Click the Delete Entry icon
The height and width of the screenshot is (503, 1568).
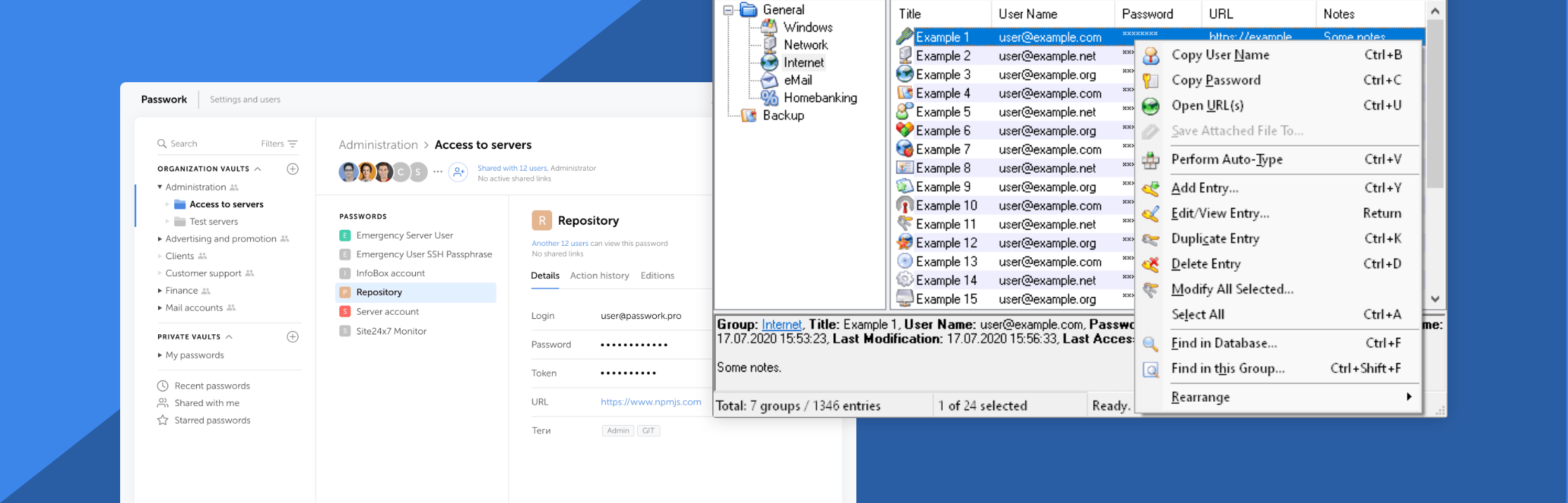(x=1151, y=264)
